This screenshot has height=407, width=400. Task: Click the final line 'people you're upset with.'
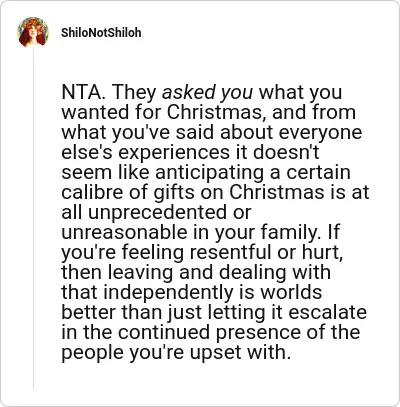176,353
